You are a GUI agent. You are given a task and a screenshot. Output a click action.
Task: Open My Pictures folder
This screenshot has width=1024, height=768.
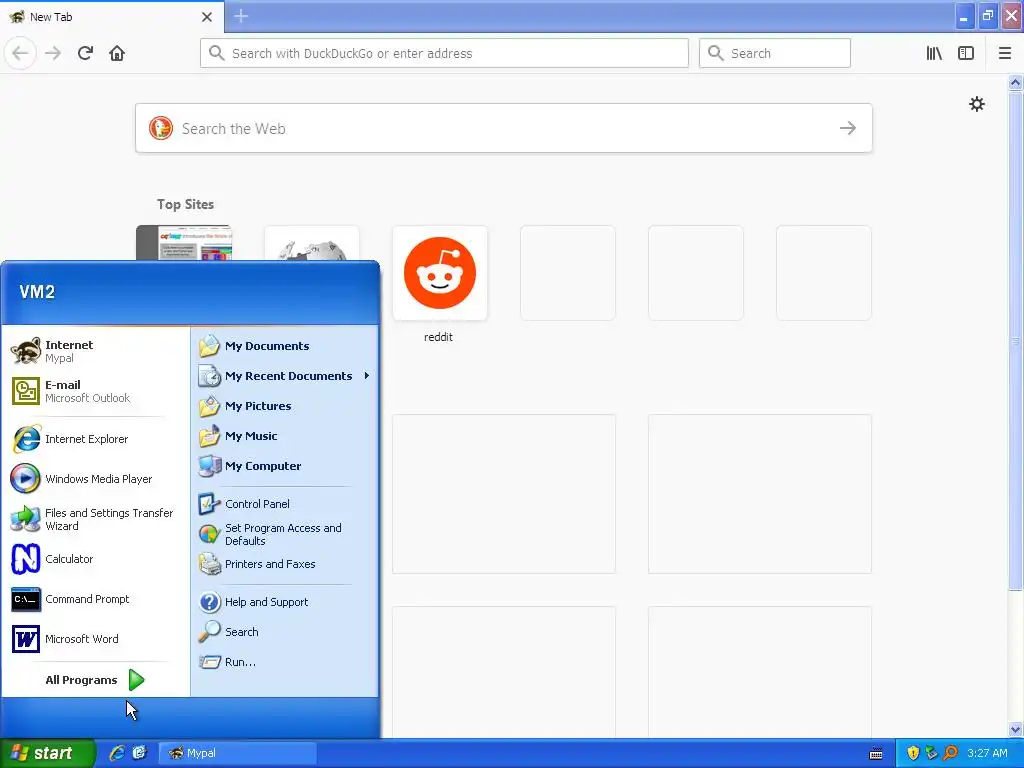click(284, 406)
